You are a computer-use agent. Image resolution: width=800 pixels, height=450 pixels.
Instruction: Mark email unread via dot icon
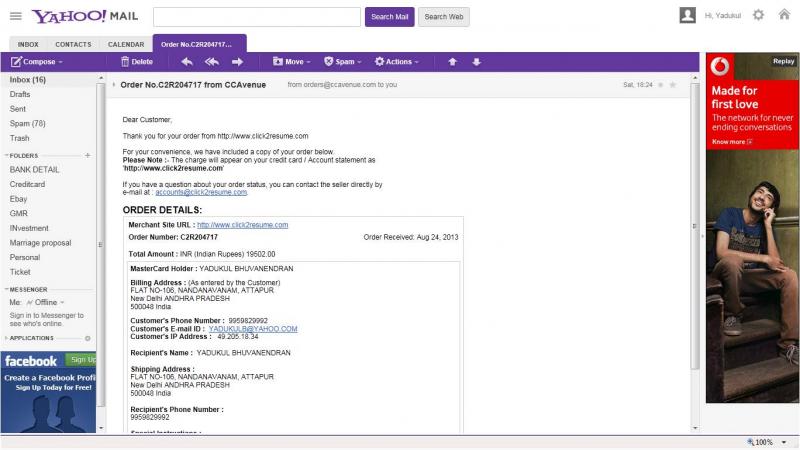661,85
